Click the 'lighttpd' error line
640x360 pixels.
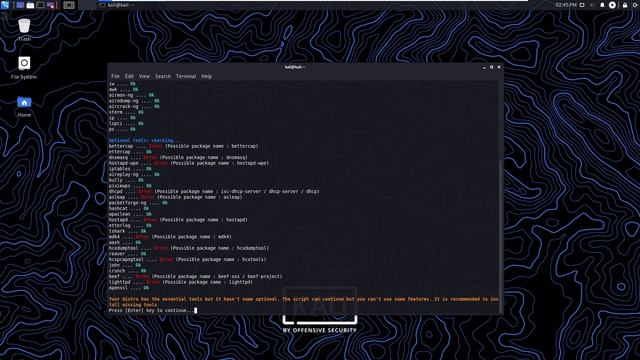(x=181, y=282)
